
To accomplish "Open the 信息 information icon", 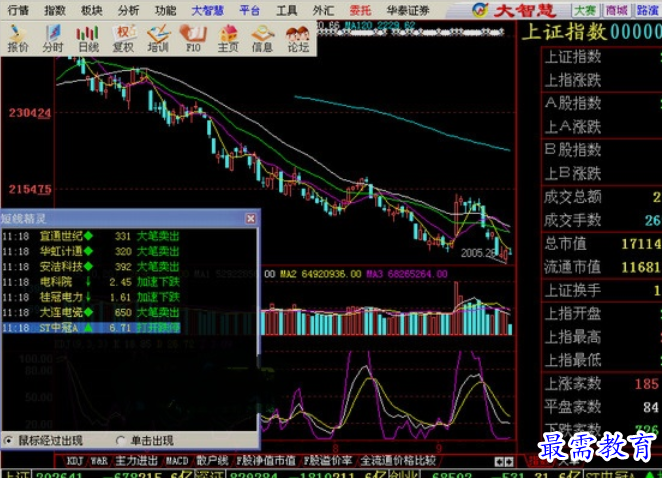I will tap(263, 38).
